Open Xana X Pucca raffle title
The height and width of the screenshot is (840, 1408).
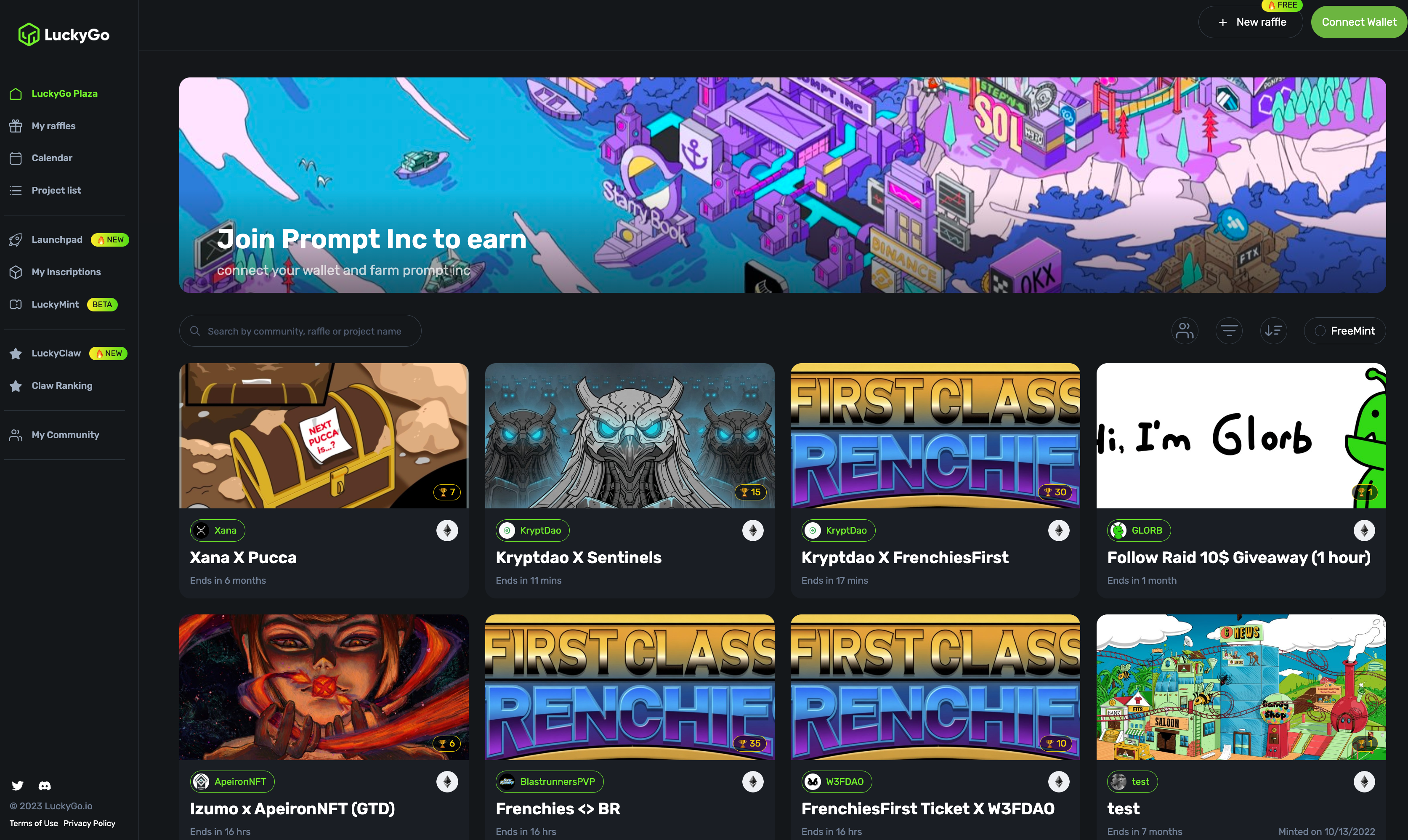pos(243,558)
